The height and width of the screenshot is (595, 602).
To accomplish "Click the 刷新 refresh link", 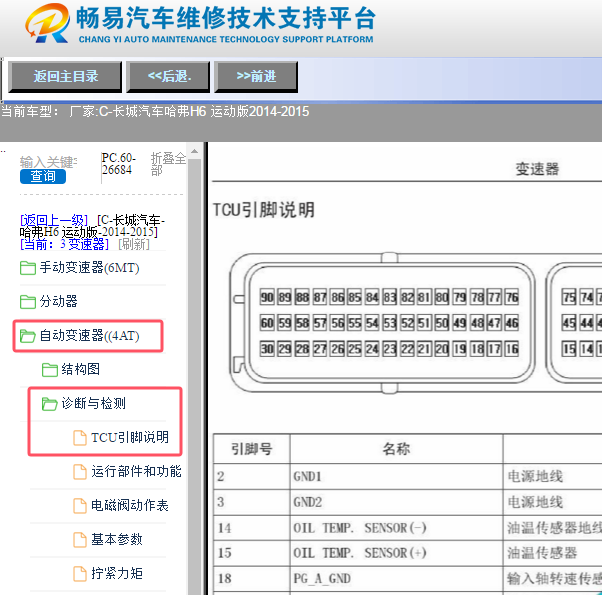I will (134, 244).
